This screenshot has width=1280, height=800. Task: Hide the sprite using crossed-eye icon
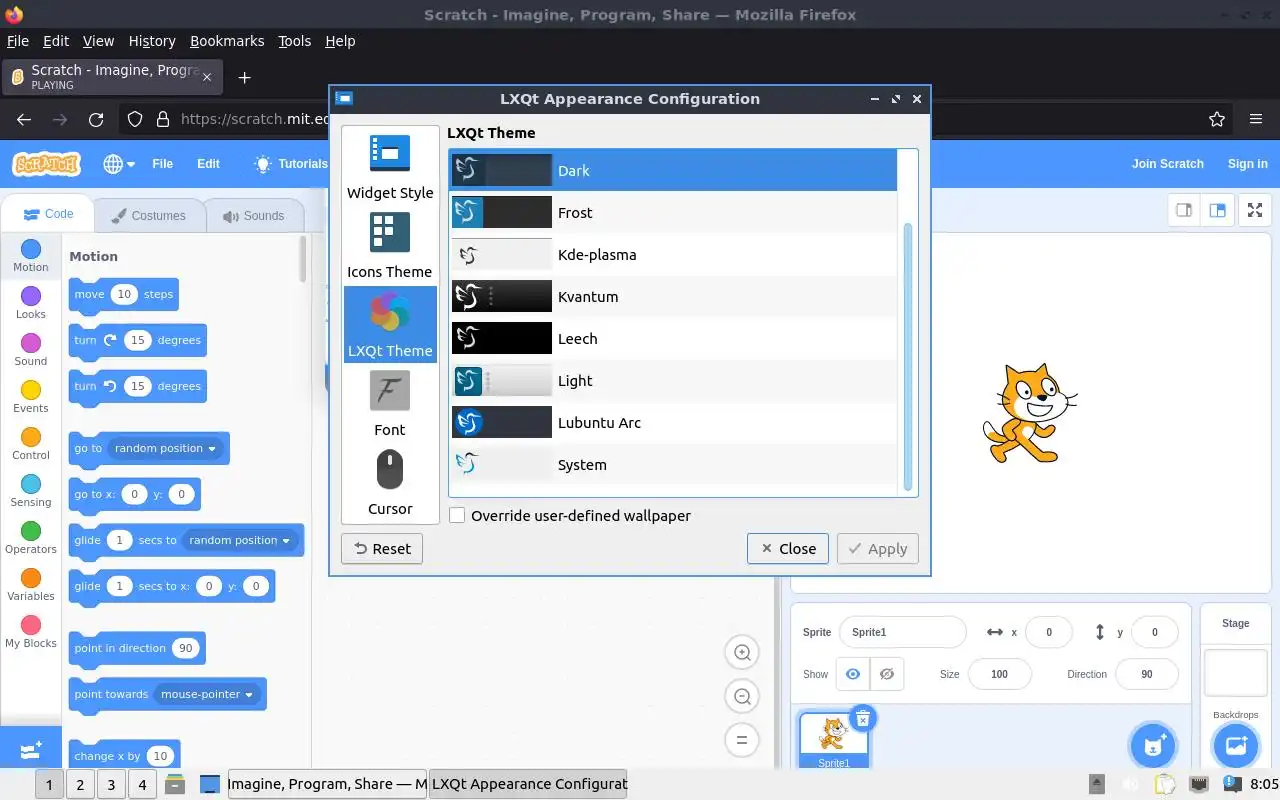coord(887,674)
